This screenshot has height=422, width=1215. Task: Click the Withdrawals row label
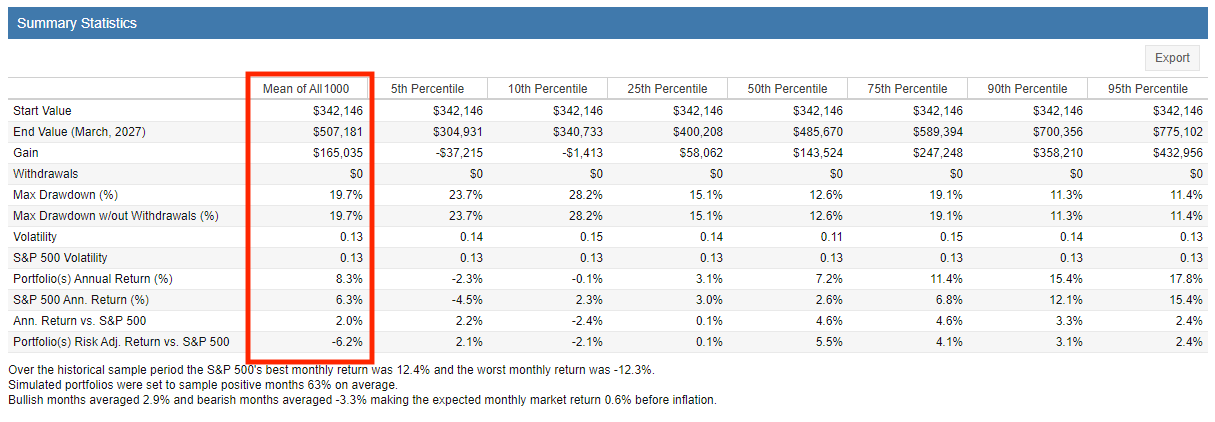(46, 173)
